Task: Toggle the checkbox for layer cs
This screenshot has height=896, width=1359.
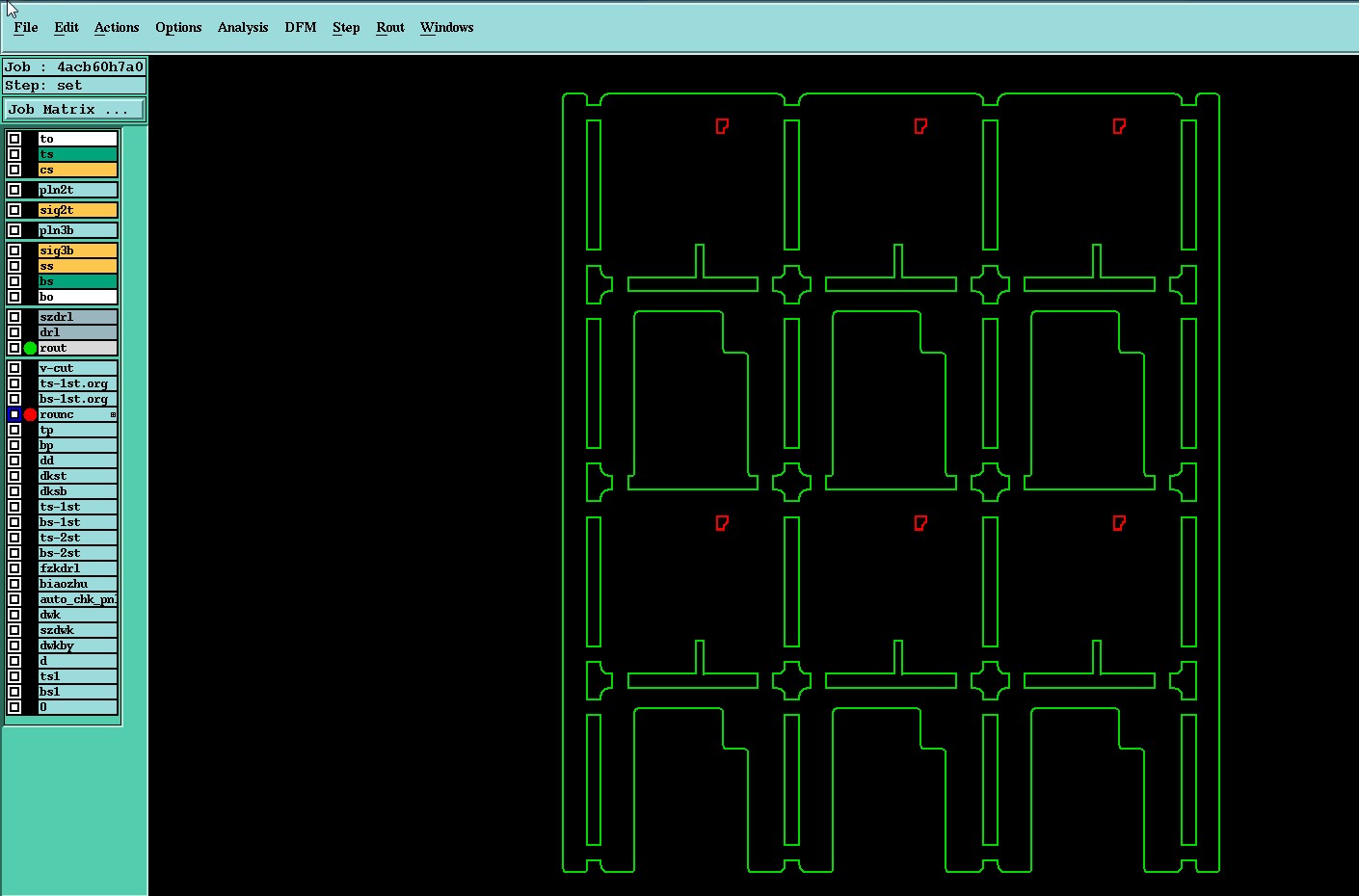Action: [x=14, y=170]
